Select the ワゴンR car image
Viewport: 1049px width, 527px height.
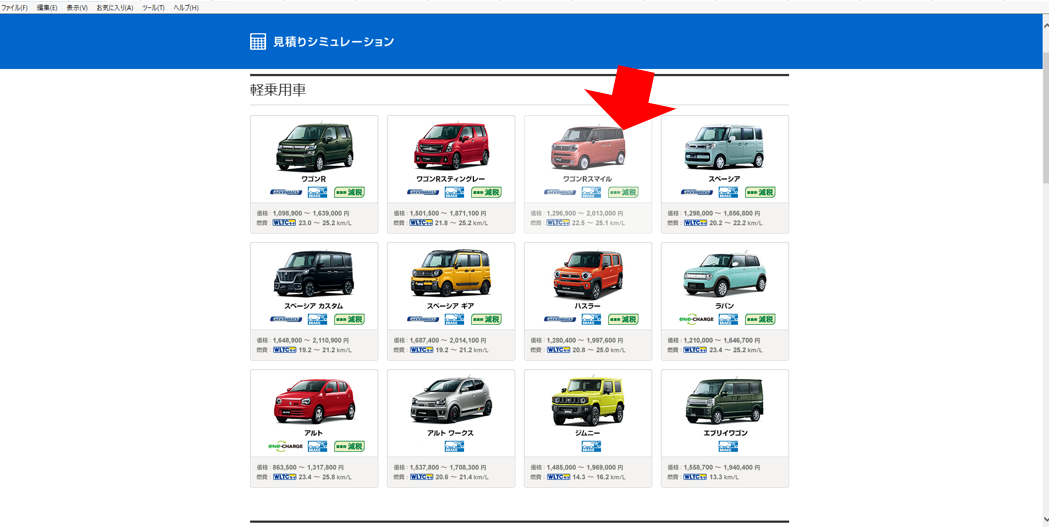314,146
